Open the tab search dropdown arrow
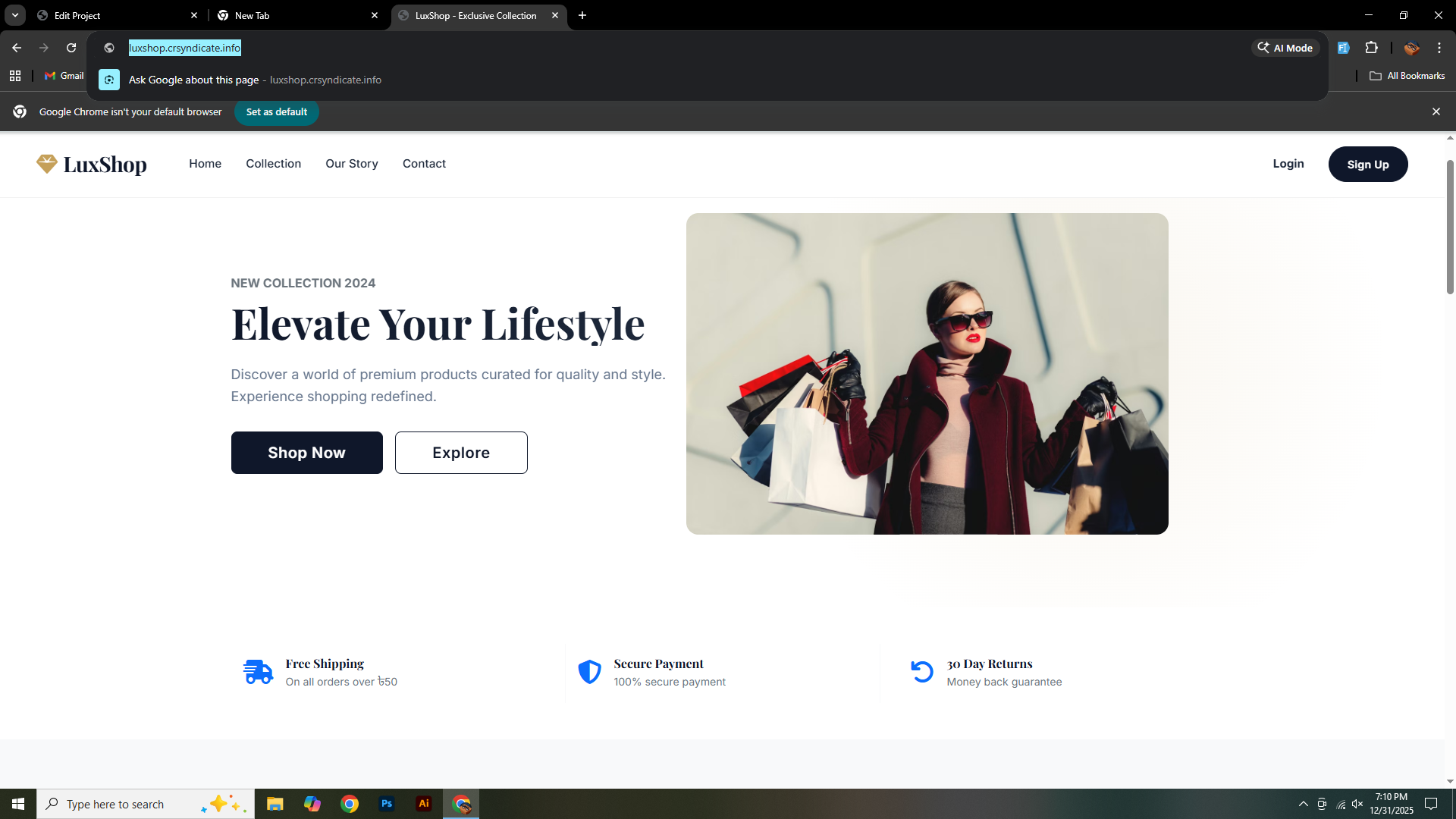Viewport: 1456px width, 819px height. pos(14,15)
